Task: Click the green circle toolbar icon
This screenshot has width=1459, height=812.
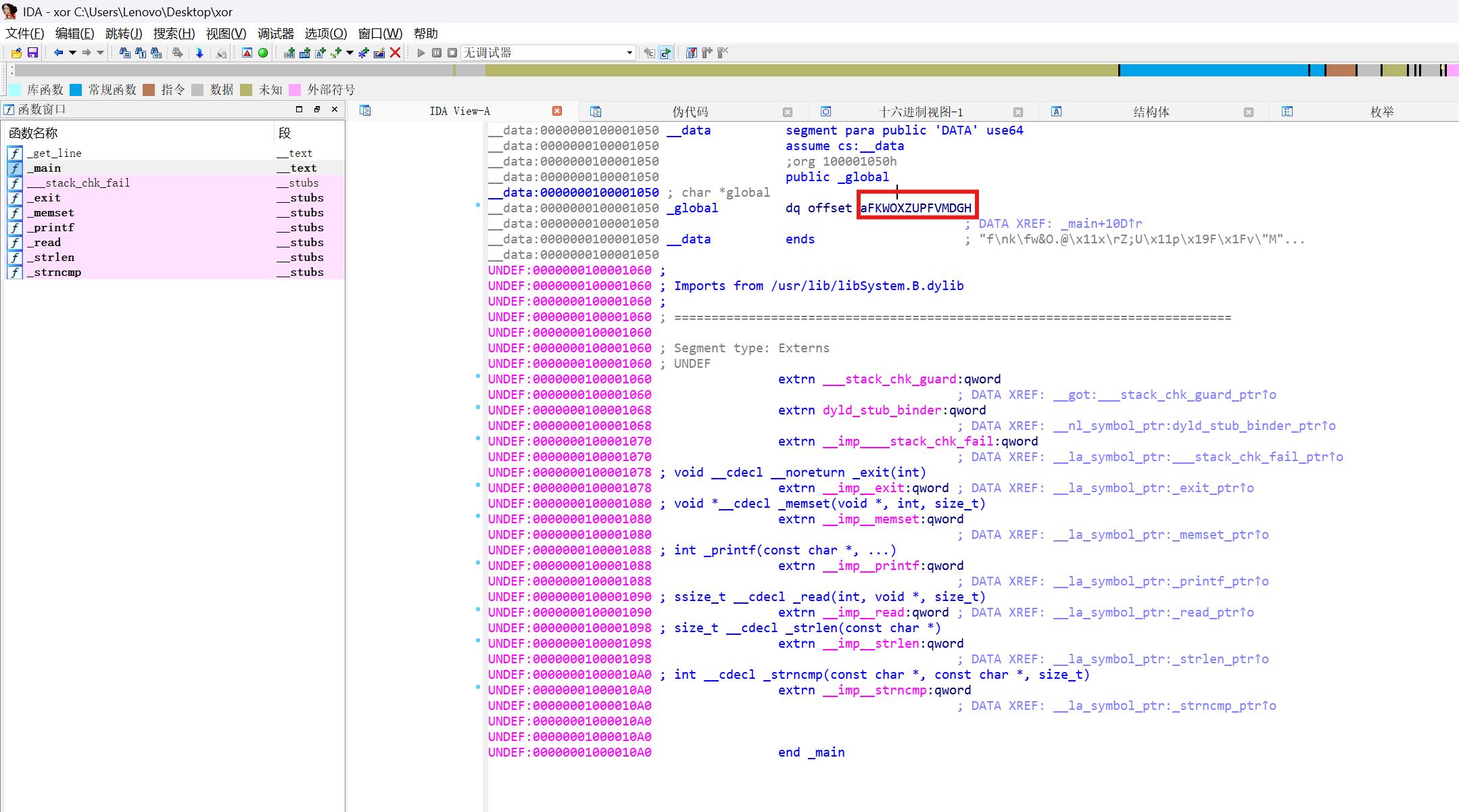Action: 263,53
